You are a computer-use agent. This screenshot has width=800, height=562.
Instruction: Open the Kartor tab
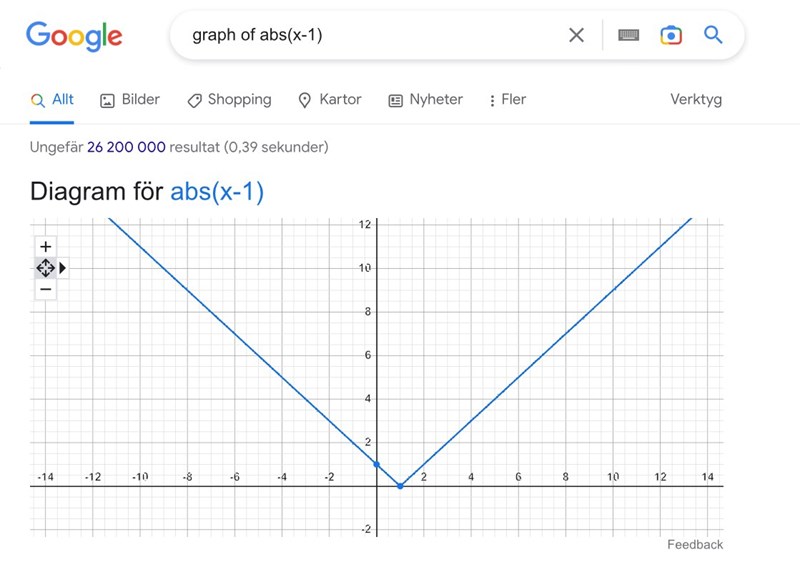click(x=330, y=100)
